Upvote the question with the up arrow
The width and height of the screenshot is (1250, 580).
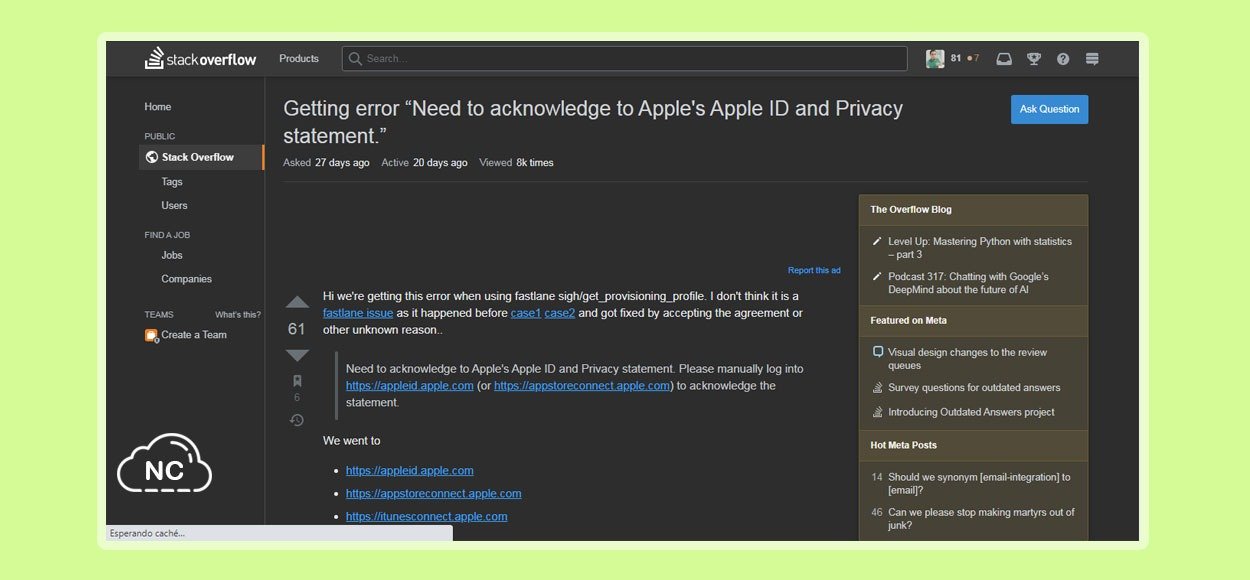(x=297, y=303)
